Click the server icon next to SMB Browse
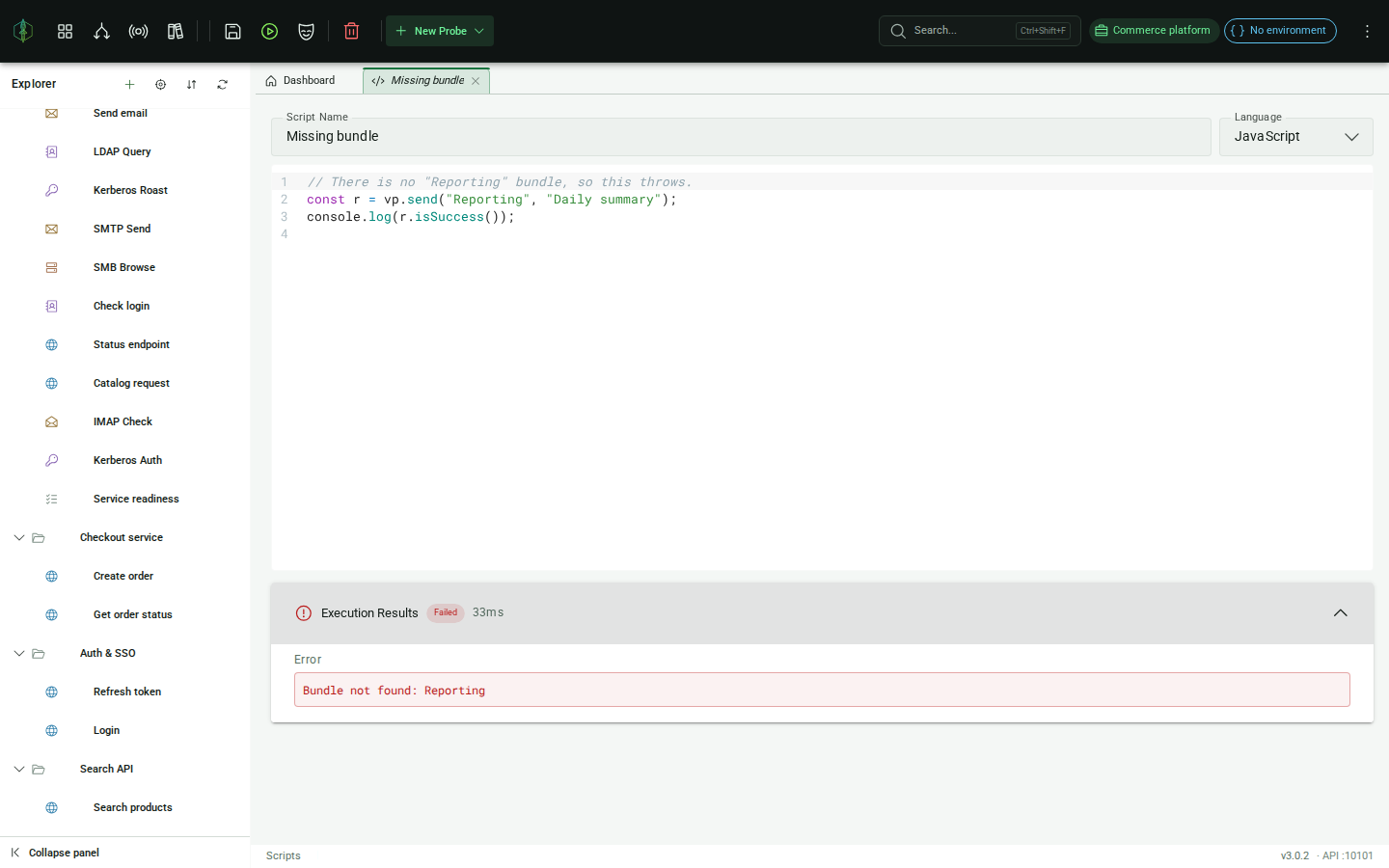Image resolution: width=1389 pixels, height=868 pixels. coord(51,267)
